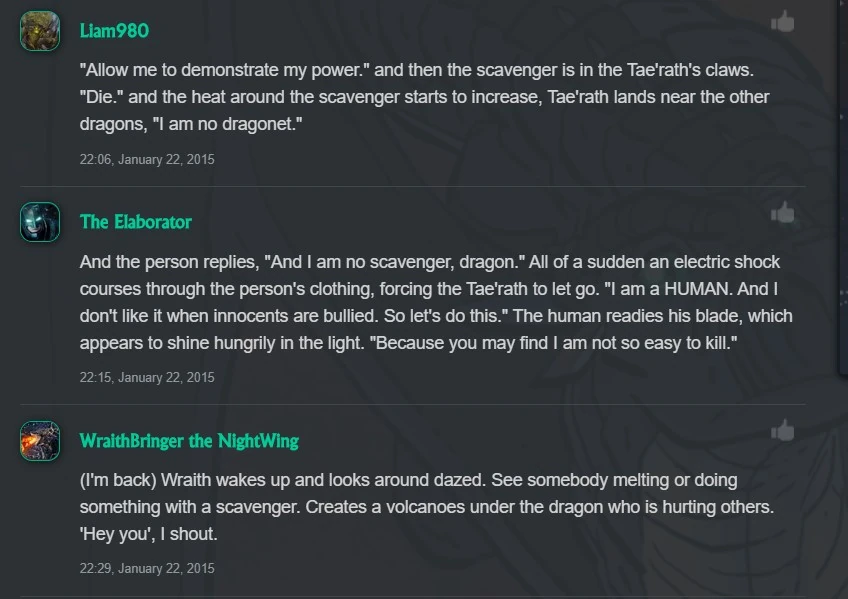Select the 22:29, January 22, 2015 timestamp

(147, 568)
